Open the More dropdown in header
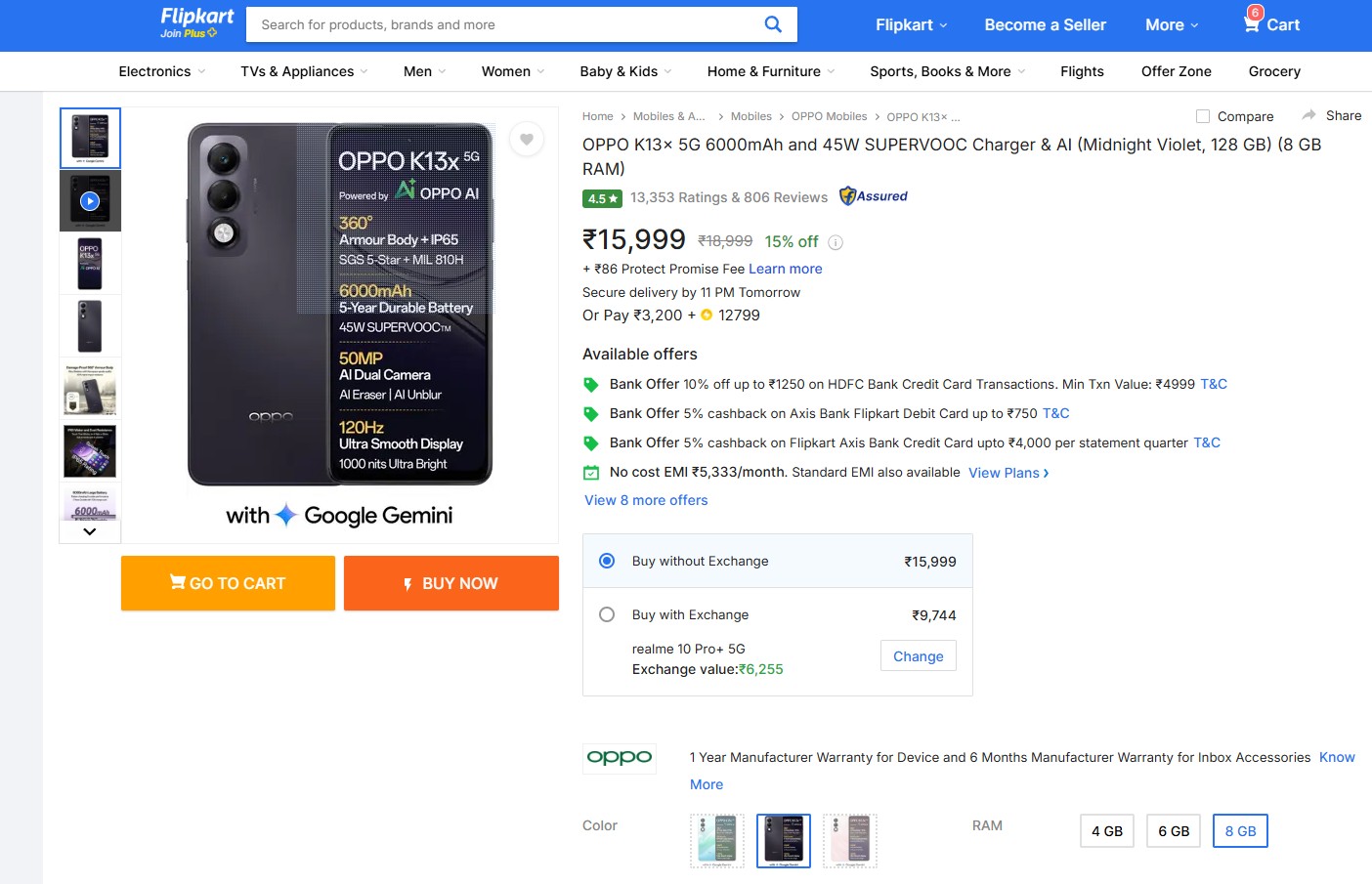 (1171, 24)
